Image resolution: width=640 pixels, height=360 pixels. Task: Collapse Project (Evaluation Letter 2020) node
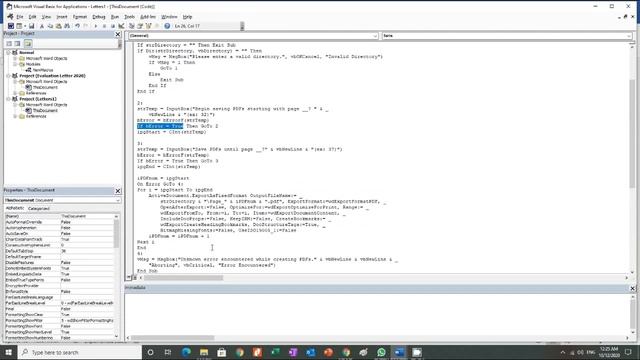pyautogui.click(x=9, y=76)
